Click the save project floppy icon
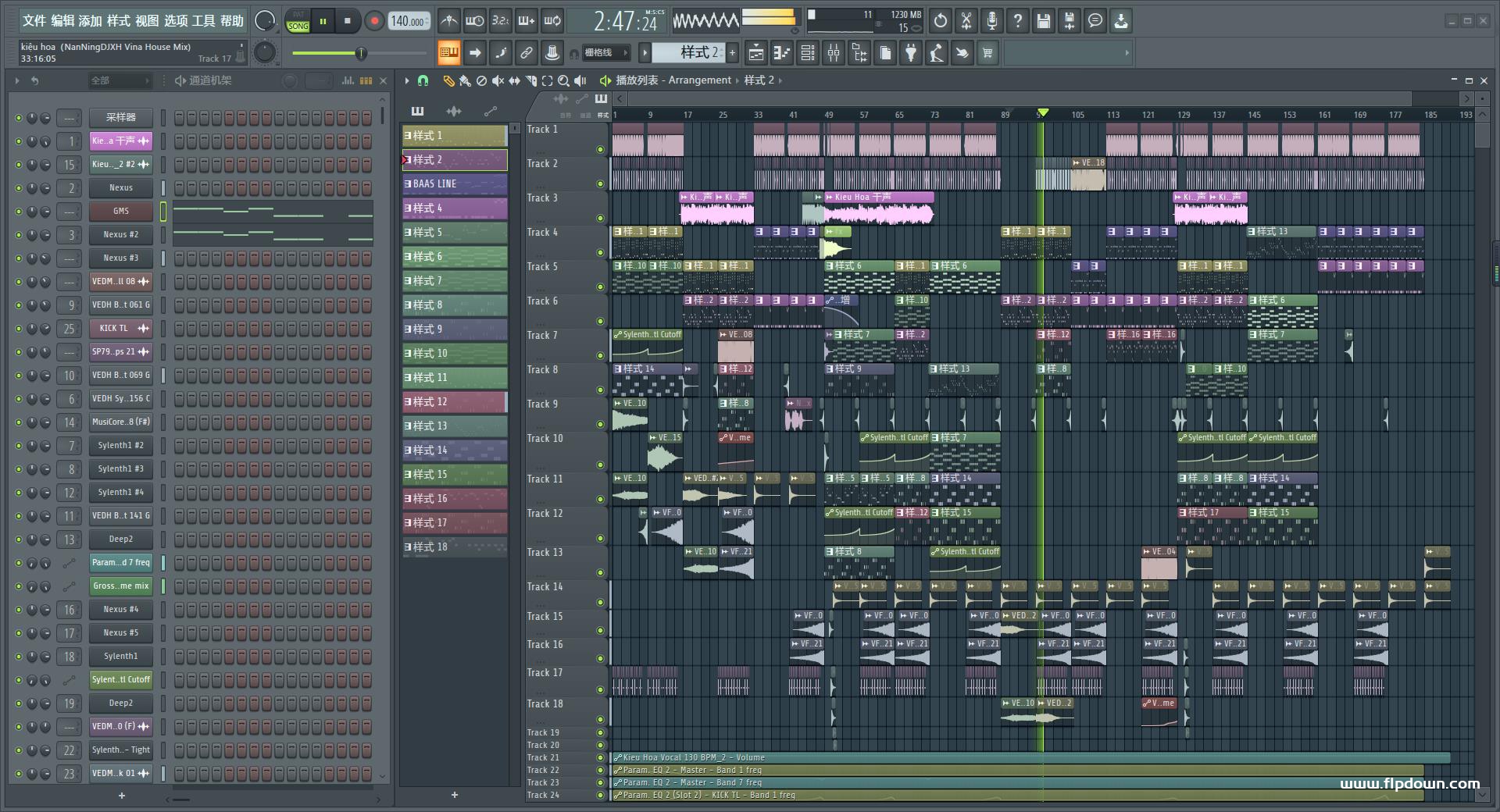The height and width of the screenshot is (812, 1500). pos(1044,21)
